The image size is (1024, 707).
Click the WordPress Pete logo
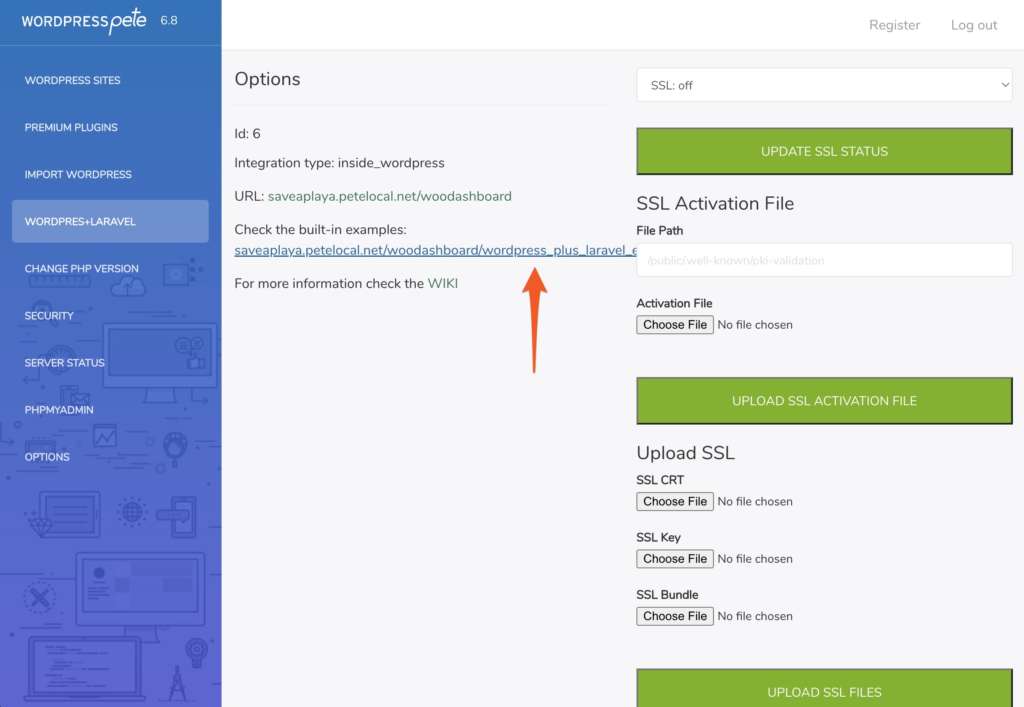pos(83,22)
